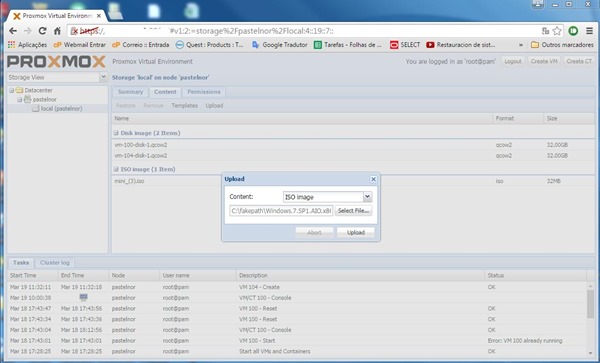Click the Select File button
This screenshot has height=363, width=600.
[354, 211]
